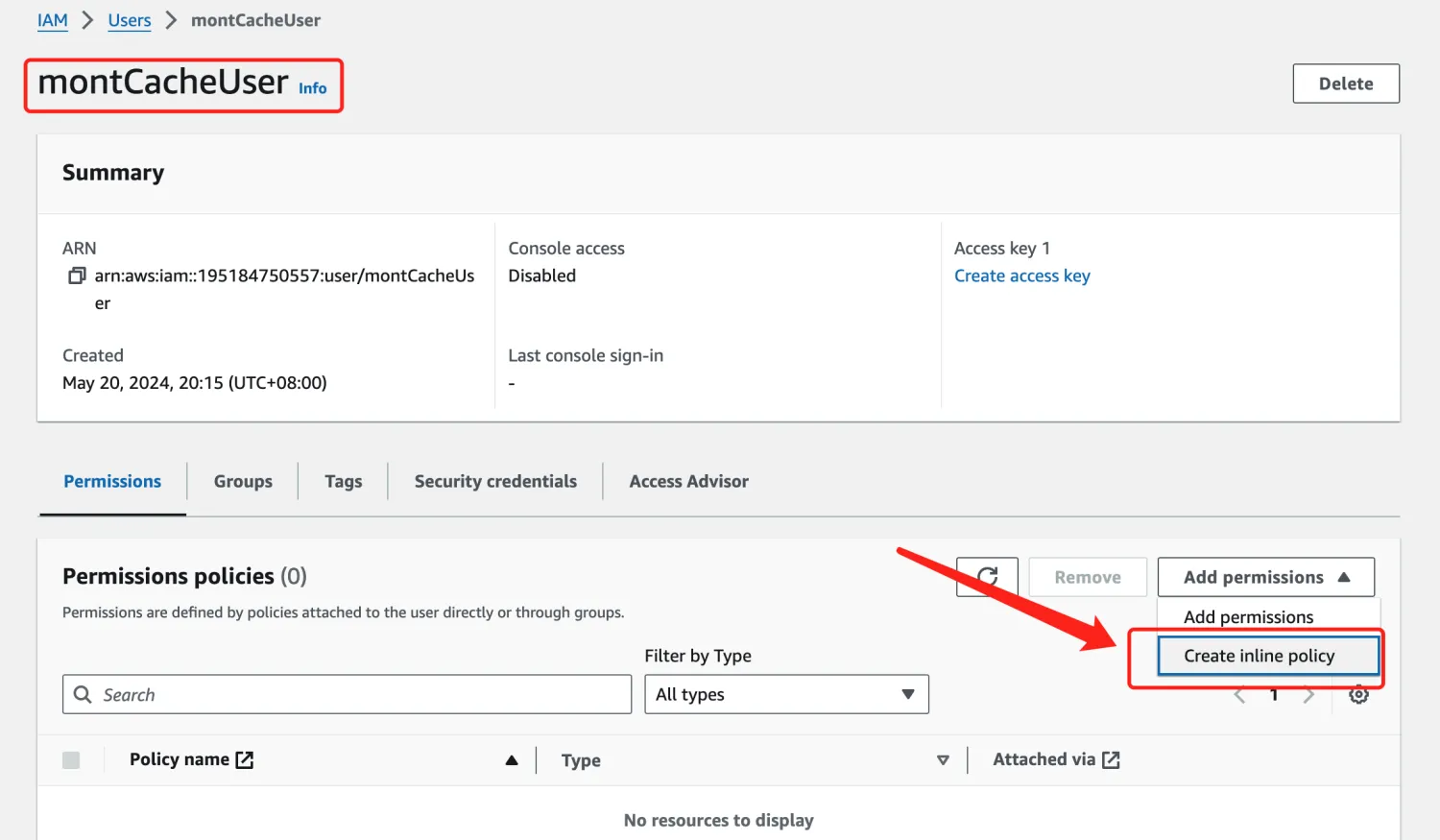Click the Console access Disabled value
Screen dimensions: 1440x840
(x=541, y=276)
